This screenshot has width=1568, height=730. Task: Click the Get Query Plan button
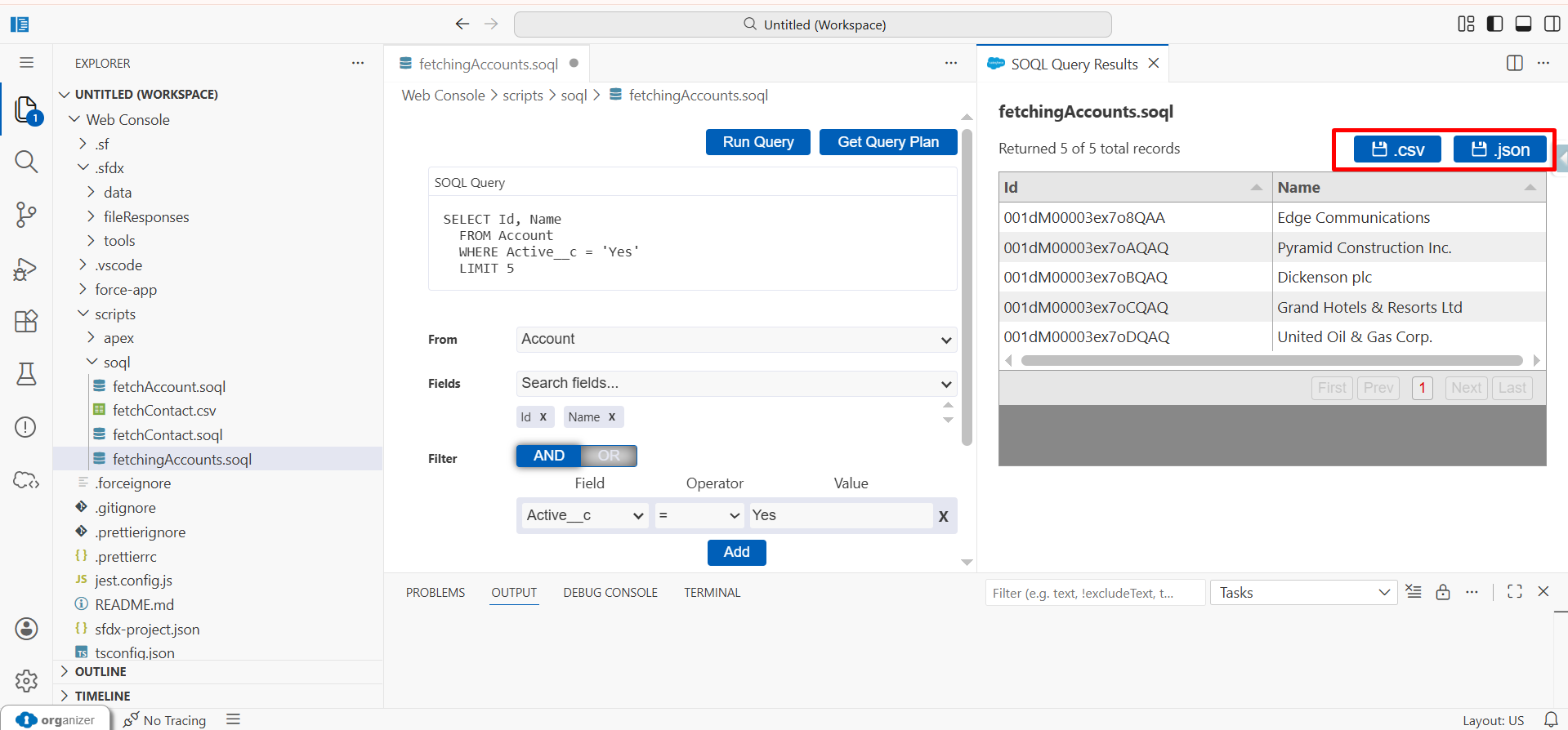click(888, 141)
